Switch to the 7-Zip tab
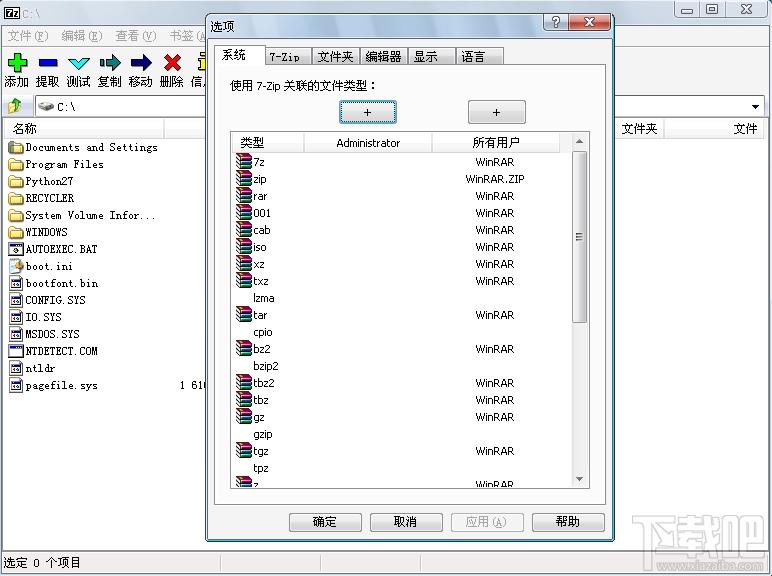This screenshot has height=576, width=772. (x=288, y=57)
